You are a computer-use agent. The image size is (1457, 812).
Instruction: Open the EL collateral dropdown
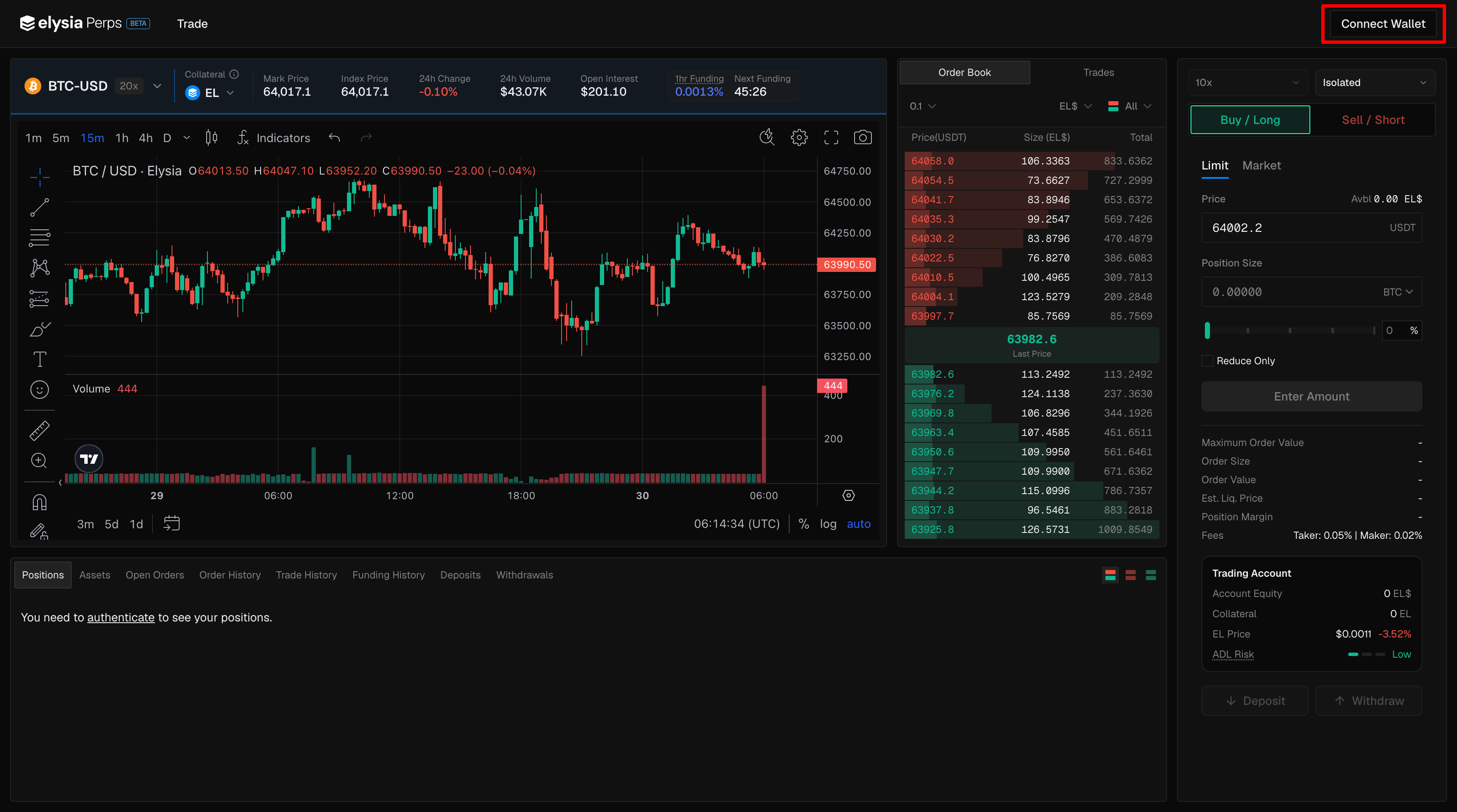pos(210,93)
